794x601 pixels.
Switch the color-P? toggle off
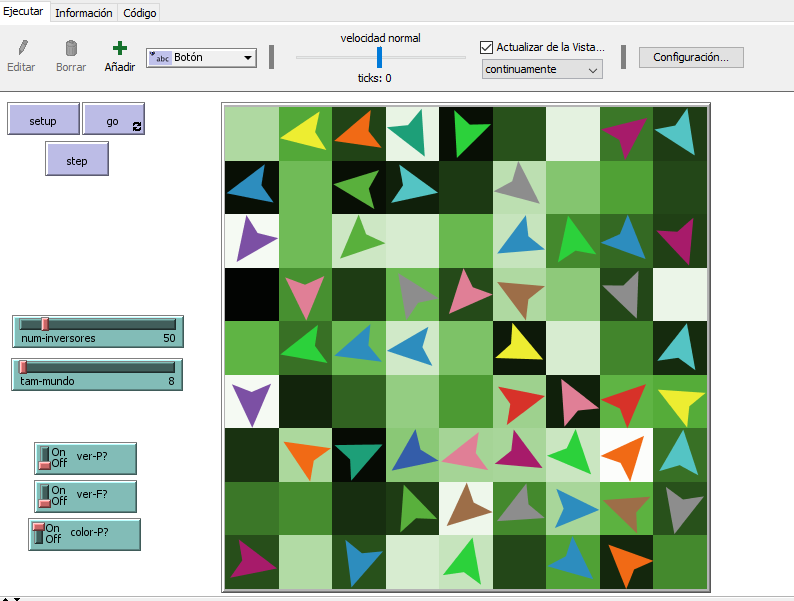point(39,534)
